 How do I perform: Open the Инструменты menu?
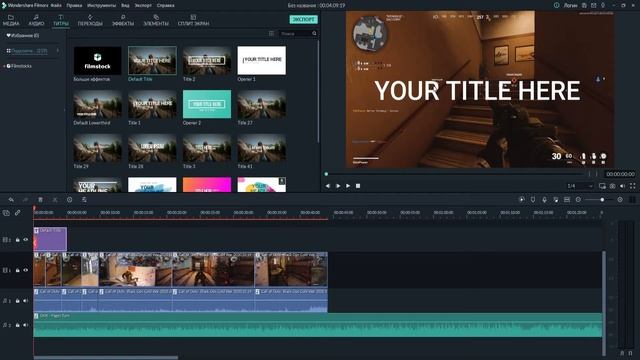(x=102, y=6)
